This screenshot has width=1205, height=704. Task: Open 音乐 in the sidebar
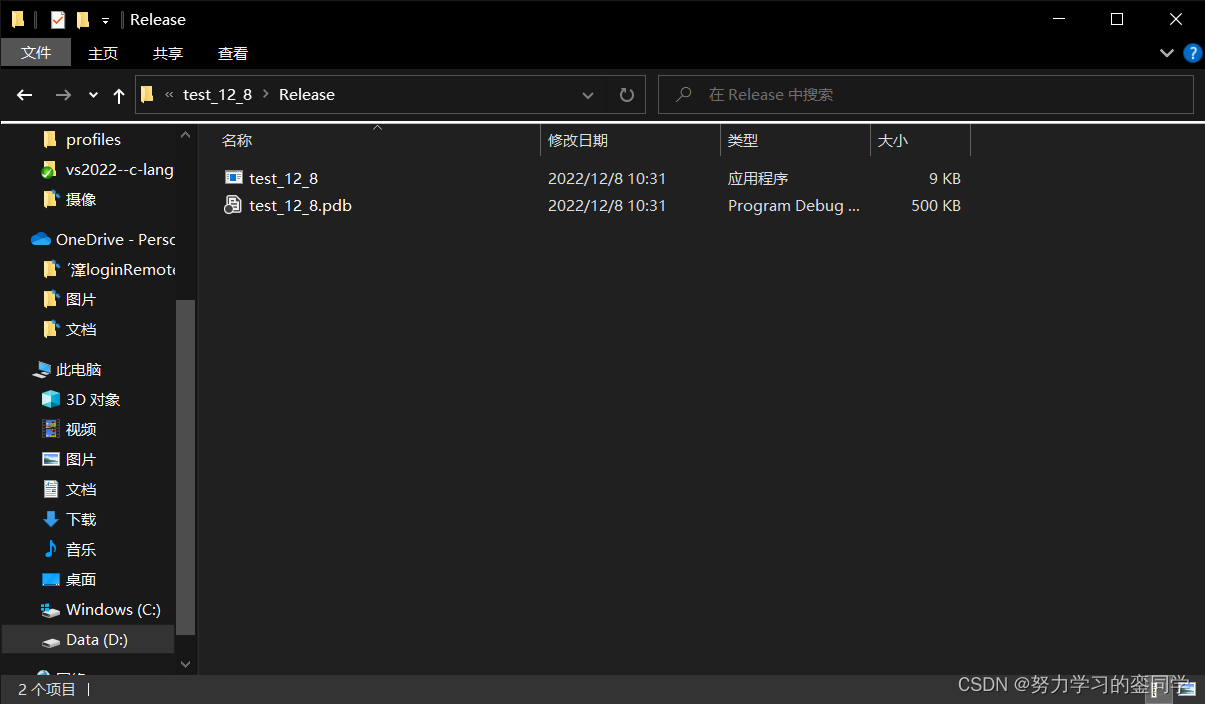pos(81,550)
